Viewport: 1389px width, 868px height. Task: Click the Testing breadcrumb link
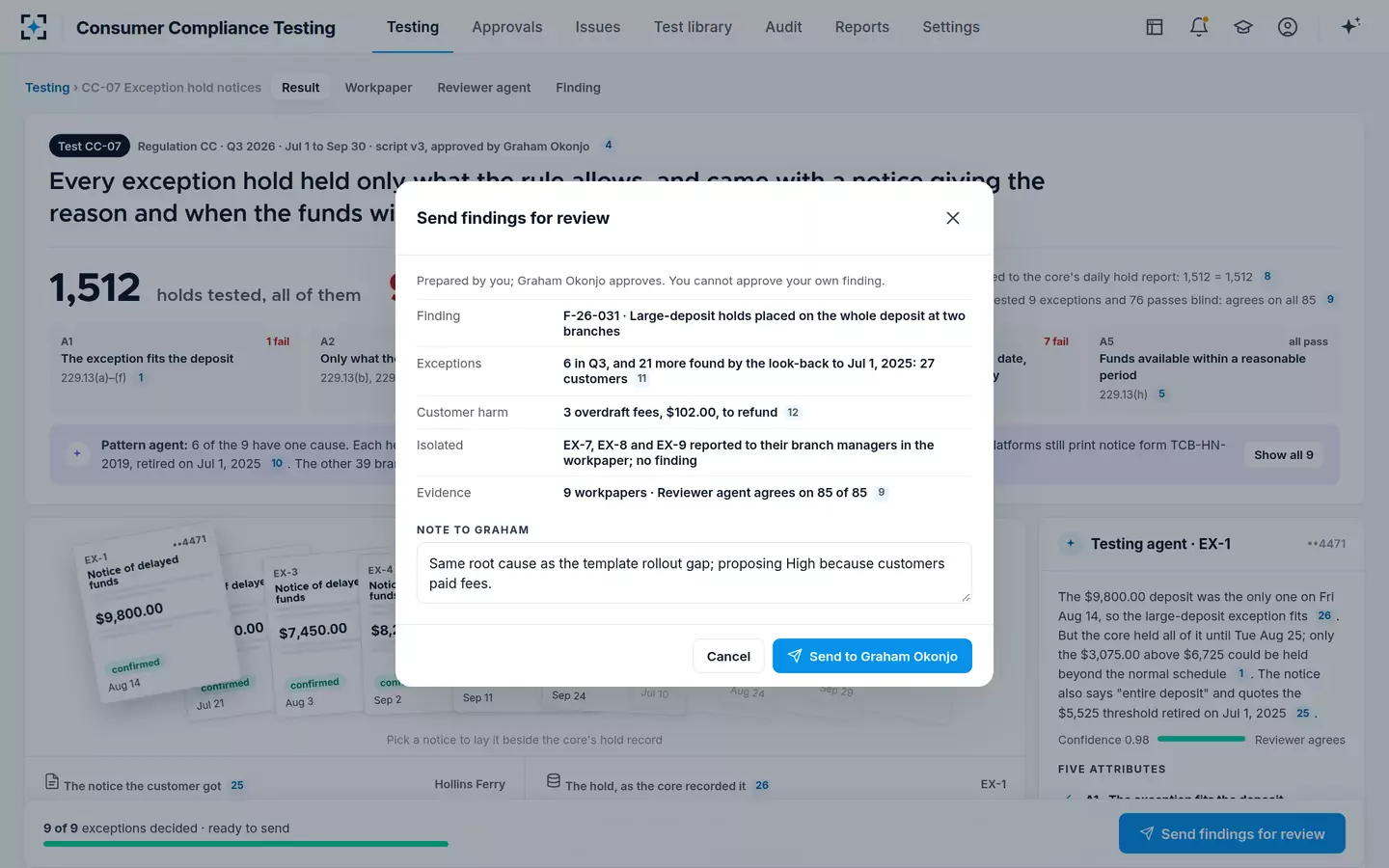coord(47,88)
